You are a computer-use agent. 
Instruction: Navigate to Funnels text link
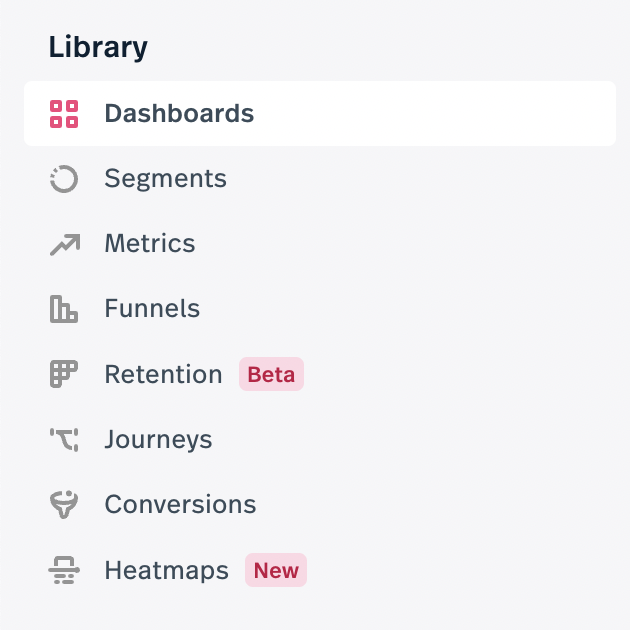point(152,309)
